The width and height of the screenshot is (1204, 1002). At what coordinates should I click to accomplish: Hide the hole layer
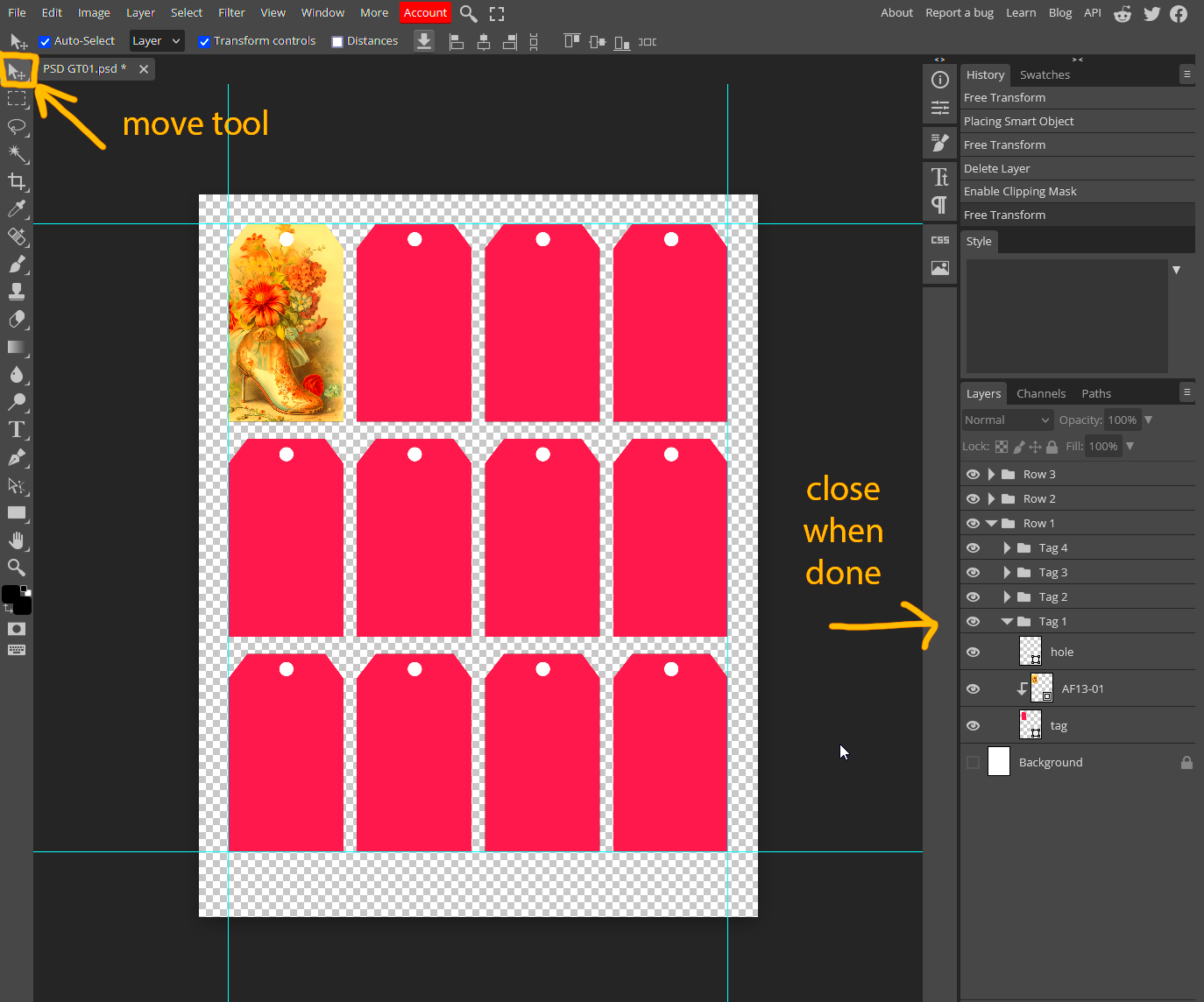pos(973,653)
